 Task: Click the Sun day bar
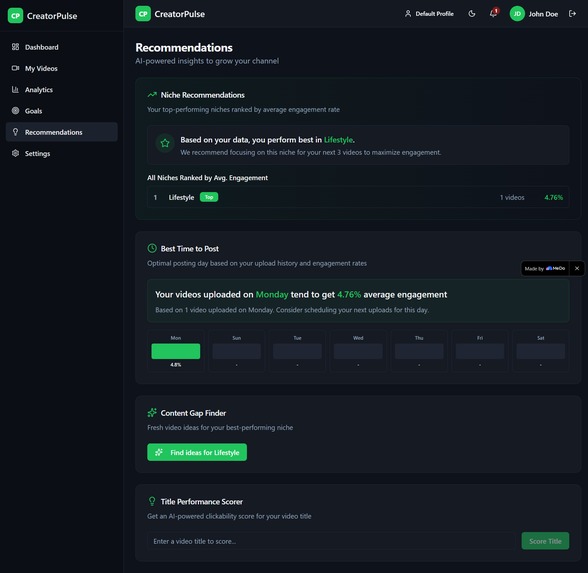237,351
